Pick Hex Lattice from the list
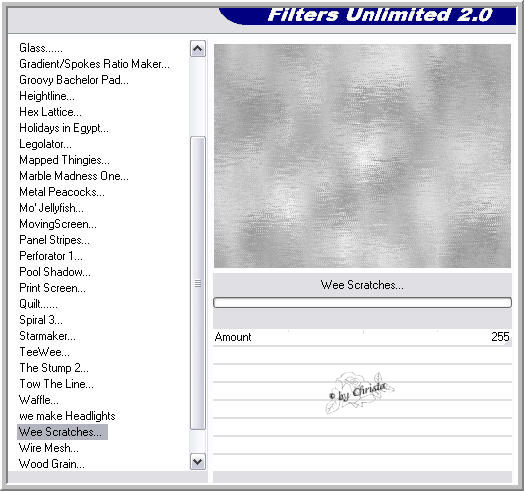The height and width of the screenshot is (491, 524). coord(50,112)
